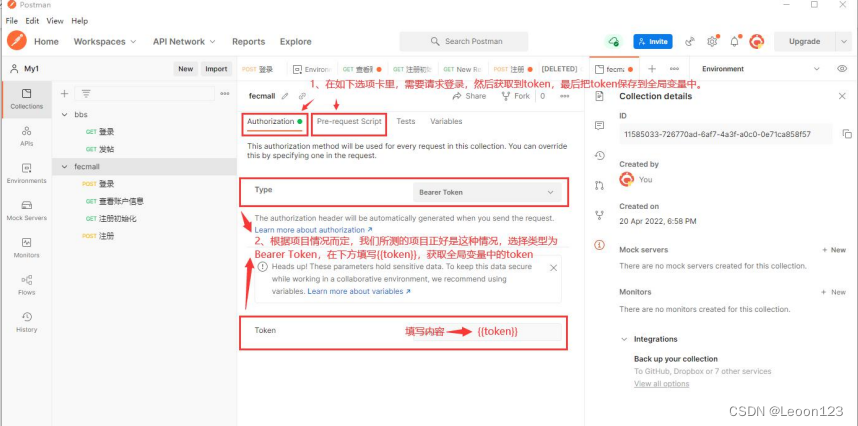Select the Authorization tab
Image resolution: width=858 pixels, height=426 pixels.
click(x=274, y=121)
